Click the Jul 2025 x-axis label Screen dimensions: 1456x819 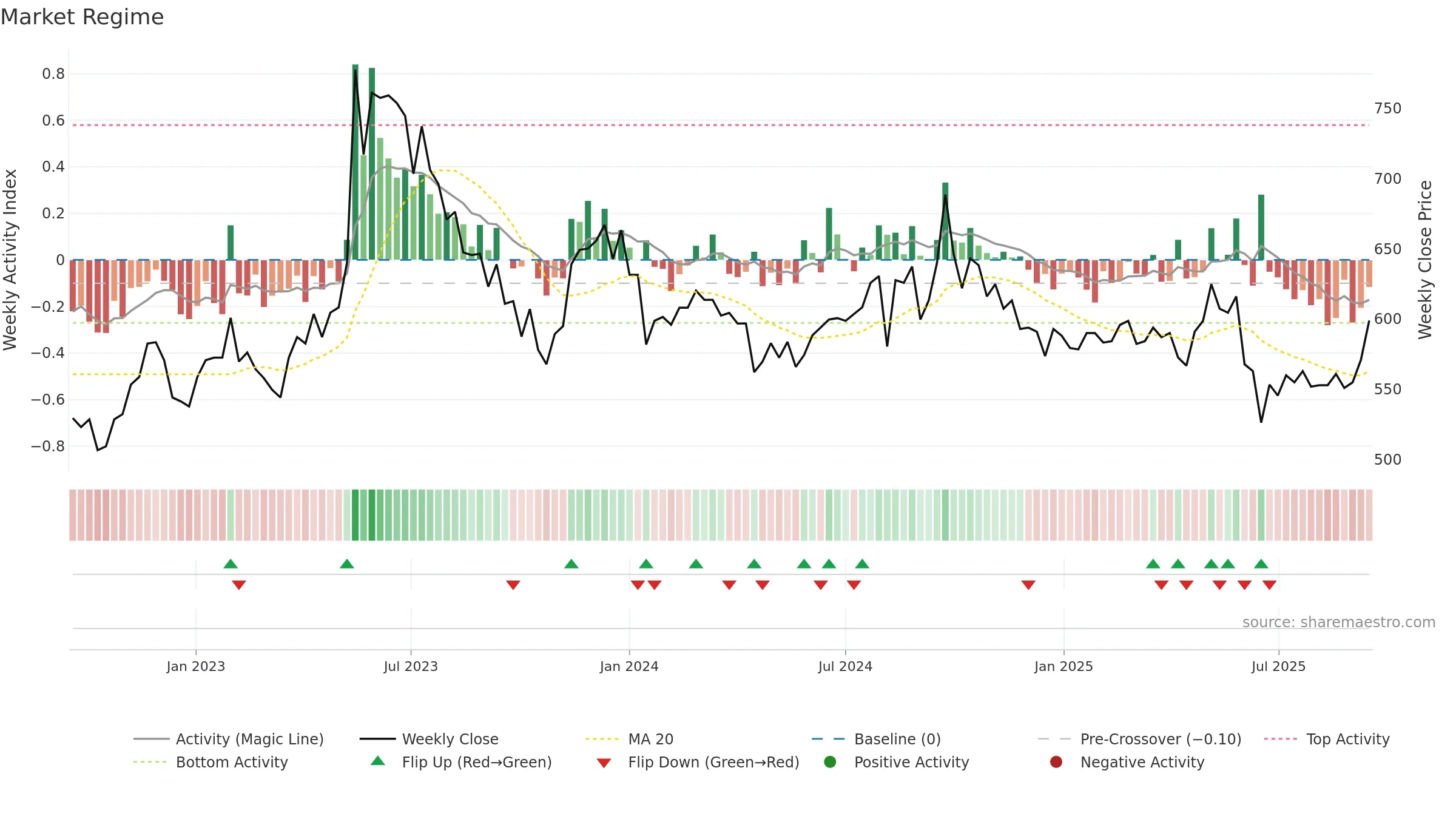click(1278, 666)
